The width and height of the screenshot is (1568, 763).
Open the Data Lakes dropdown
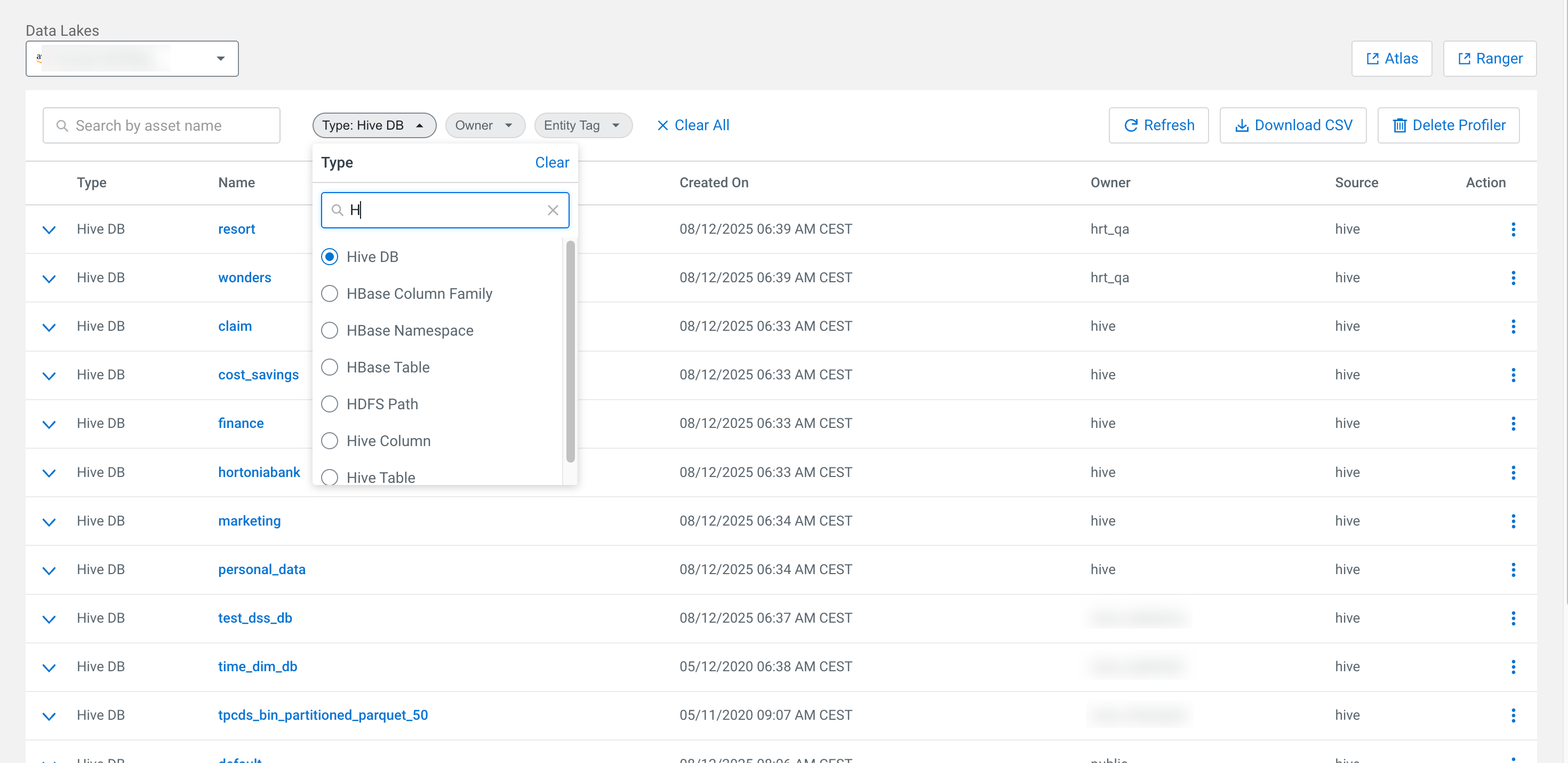[x=132, y=59]
